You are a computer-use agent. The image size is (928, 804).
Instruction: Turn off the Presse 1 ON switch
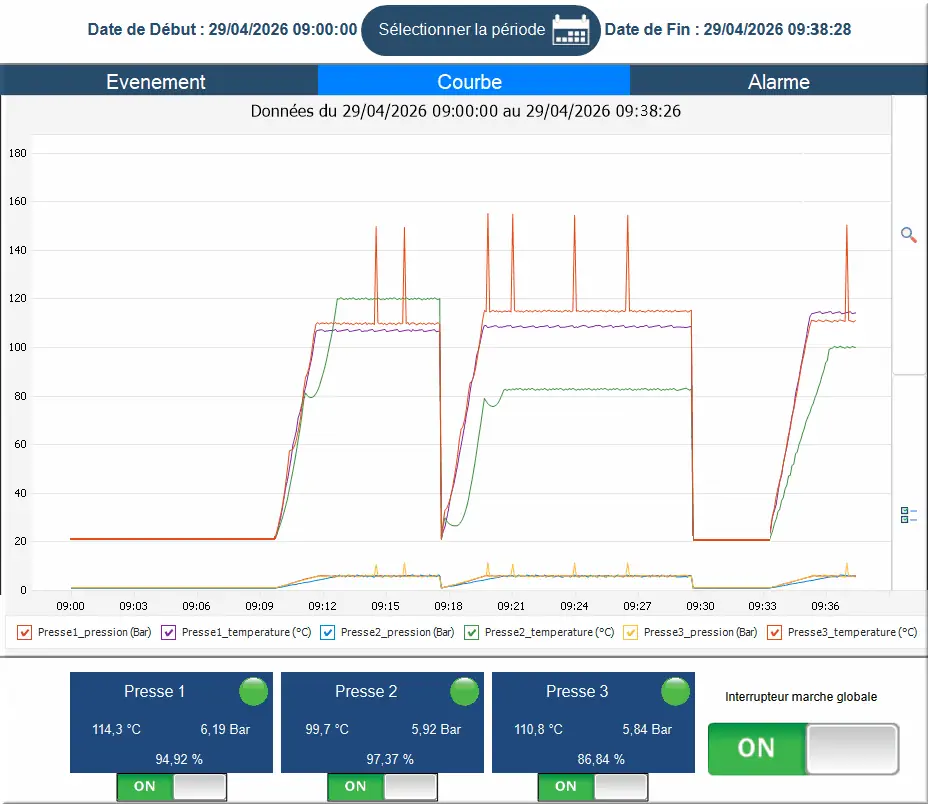[172, 787]
